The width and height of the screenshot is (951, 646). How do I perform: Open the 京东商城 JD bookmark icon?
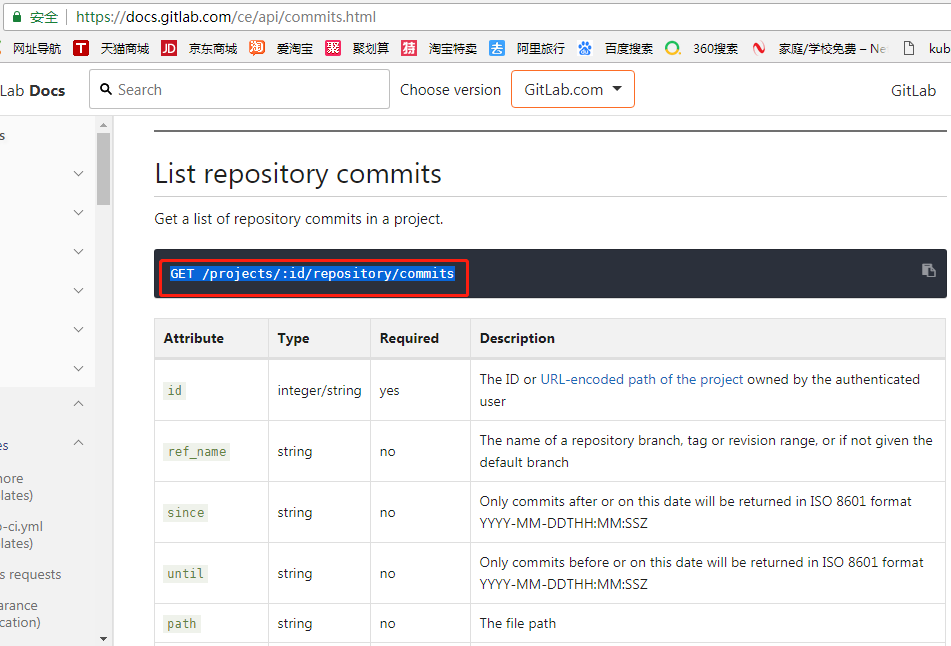pos(170,47)
